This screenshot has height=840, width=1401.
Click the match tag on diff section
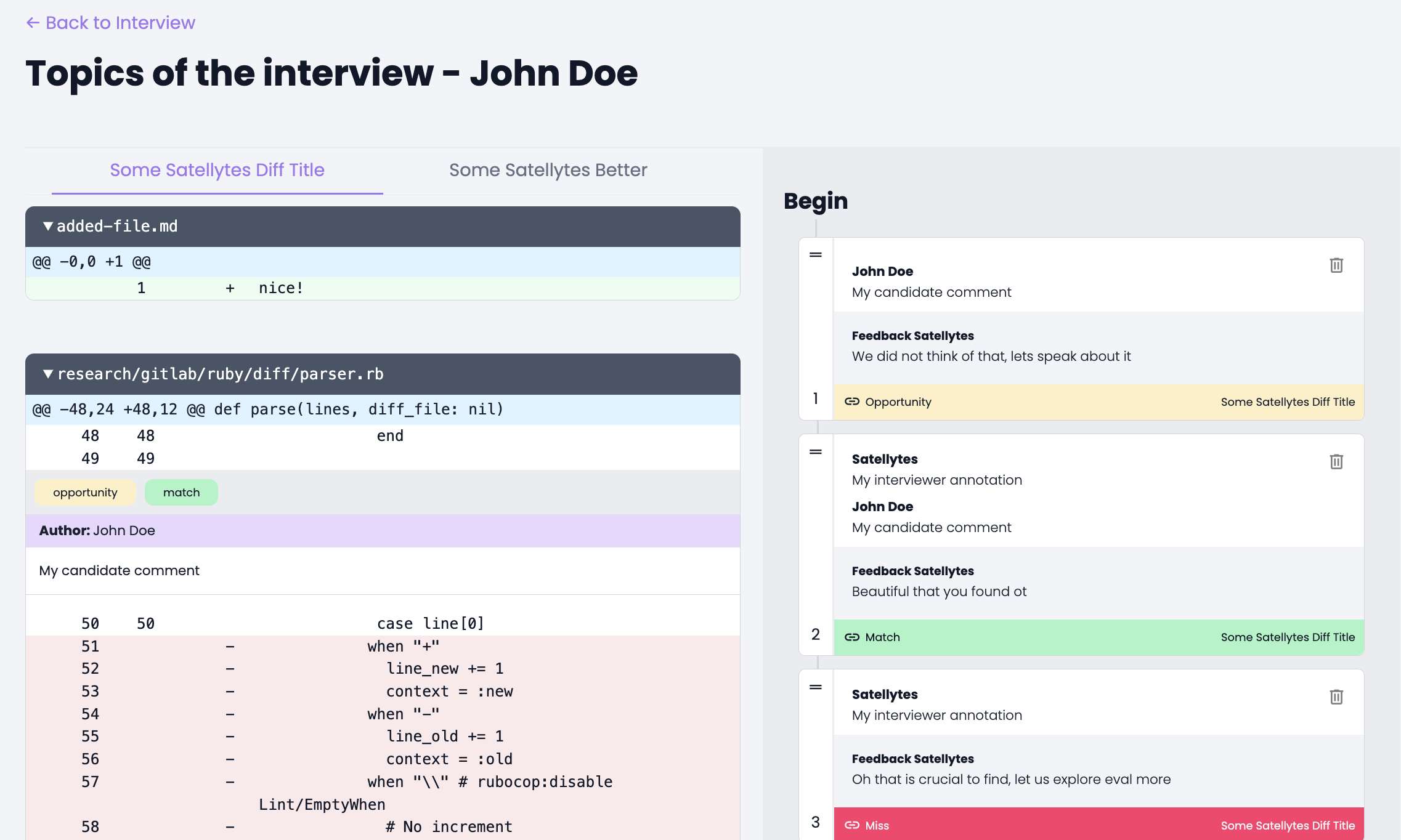[181, 492]
